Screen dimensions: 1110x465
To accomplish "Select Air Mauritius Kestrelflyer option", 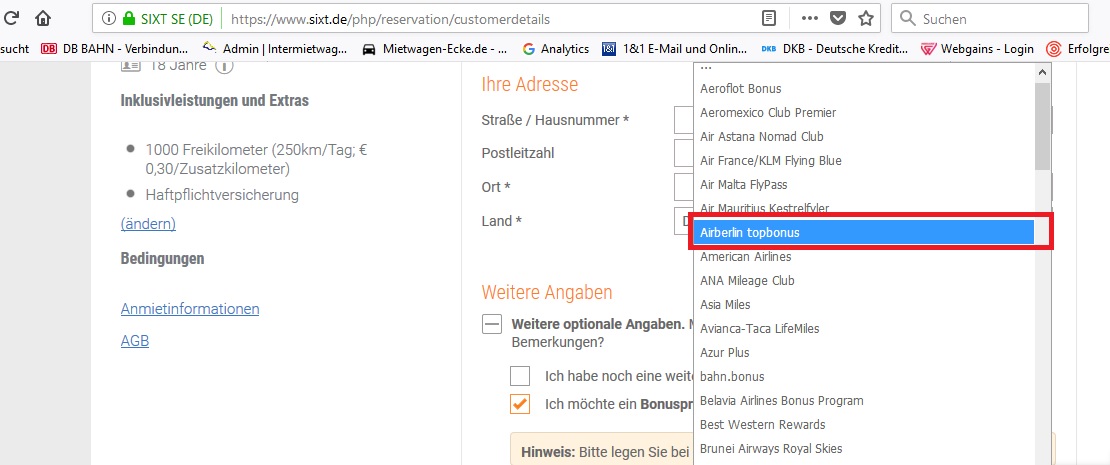I will point(863,208).
